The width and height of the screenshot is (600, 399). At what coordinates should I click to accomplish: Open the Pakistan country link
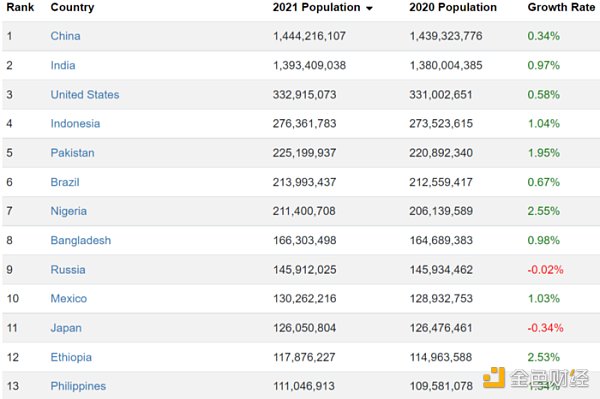pyautogui.click(x=72, y=153)
